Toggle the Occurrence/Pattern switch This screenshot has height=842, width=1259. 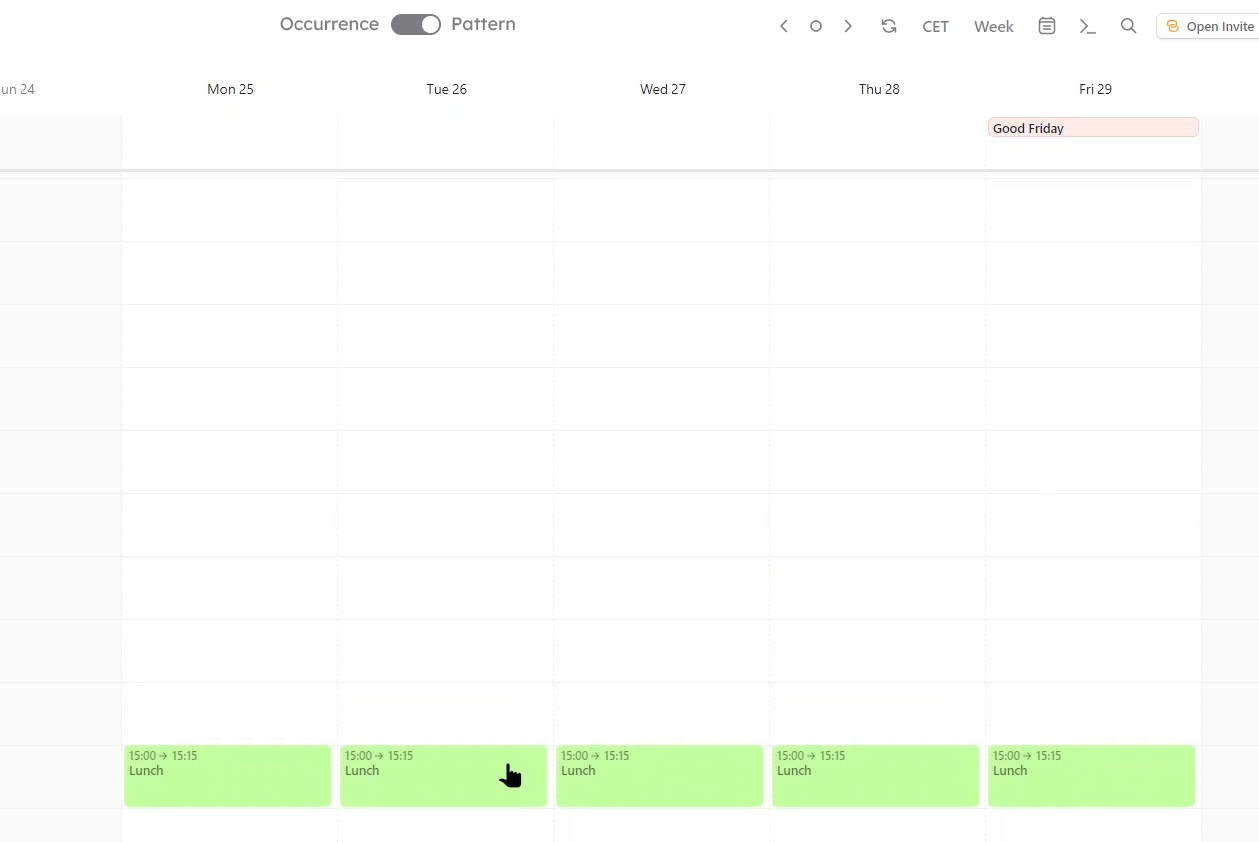[x=416, y=25]
